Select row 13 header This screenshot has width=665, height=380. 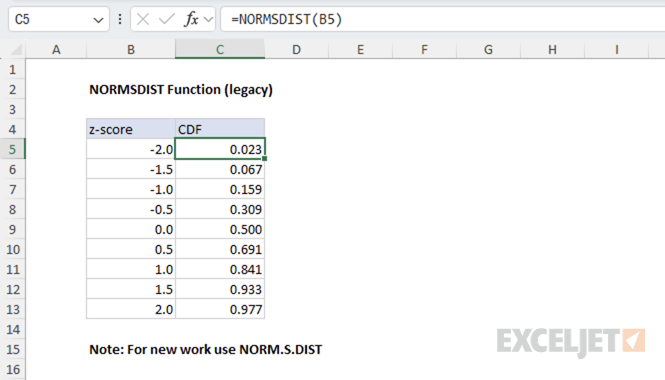pos(13,309)
